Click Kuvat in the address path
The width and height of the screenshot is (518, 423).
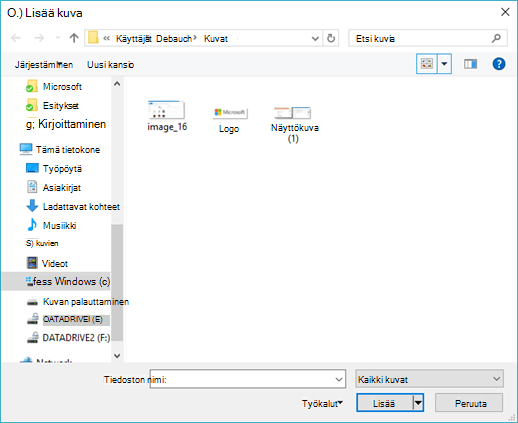[216, 39]
